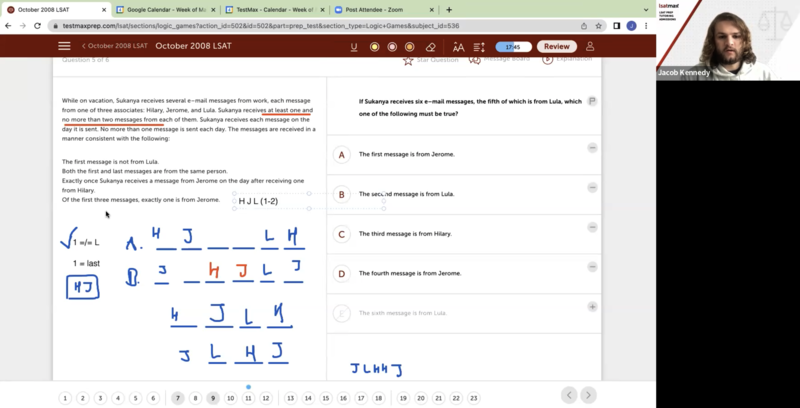Viewport: 800px width, 408px height.
Task: Open the hamburger menu in header
Action: point(64,46)
